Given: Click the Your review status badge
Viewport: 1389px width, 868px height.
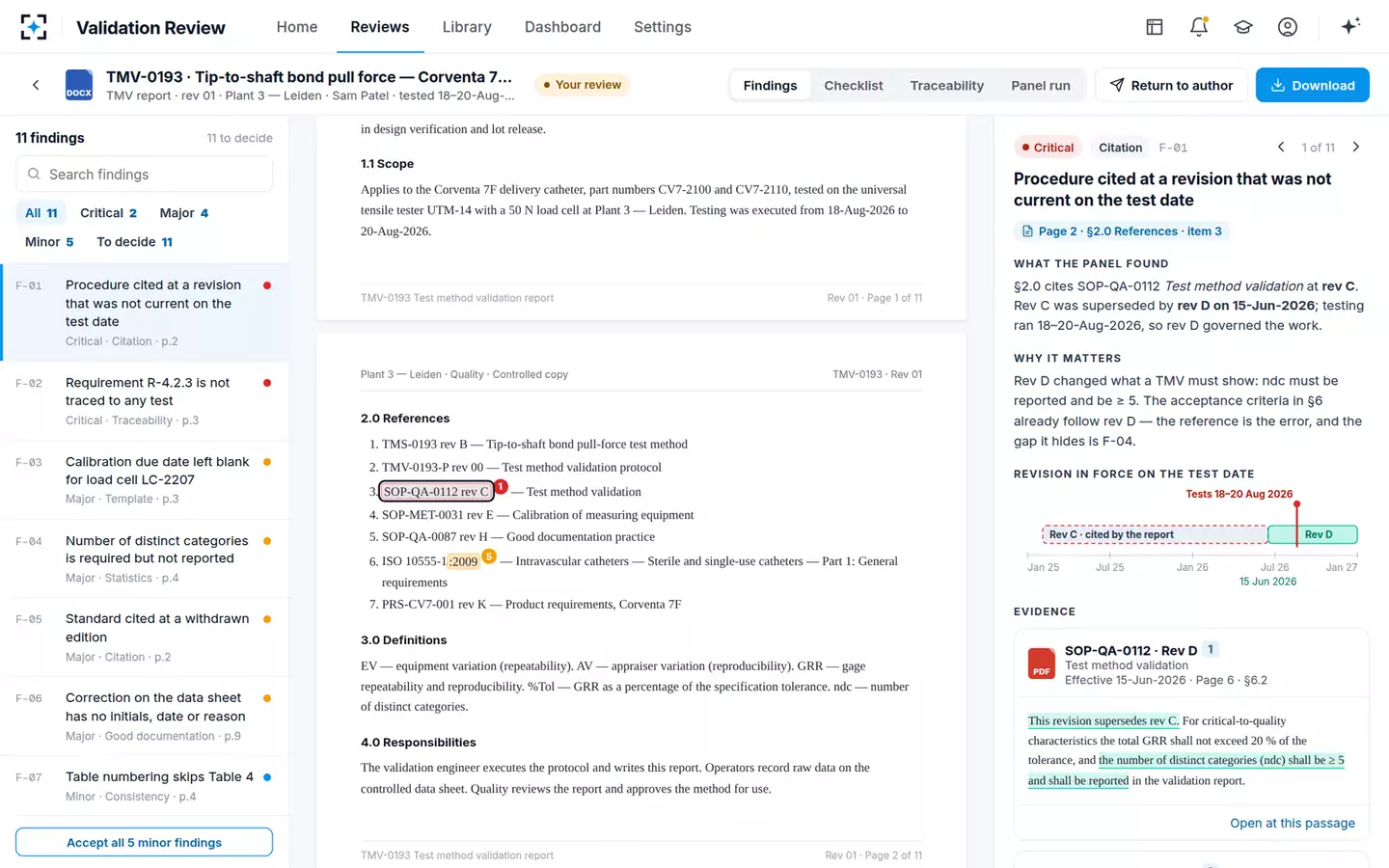Looking at the screenshot, I should tap(582, 85).
